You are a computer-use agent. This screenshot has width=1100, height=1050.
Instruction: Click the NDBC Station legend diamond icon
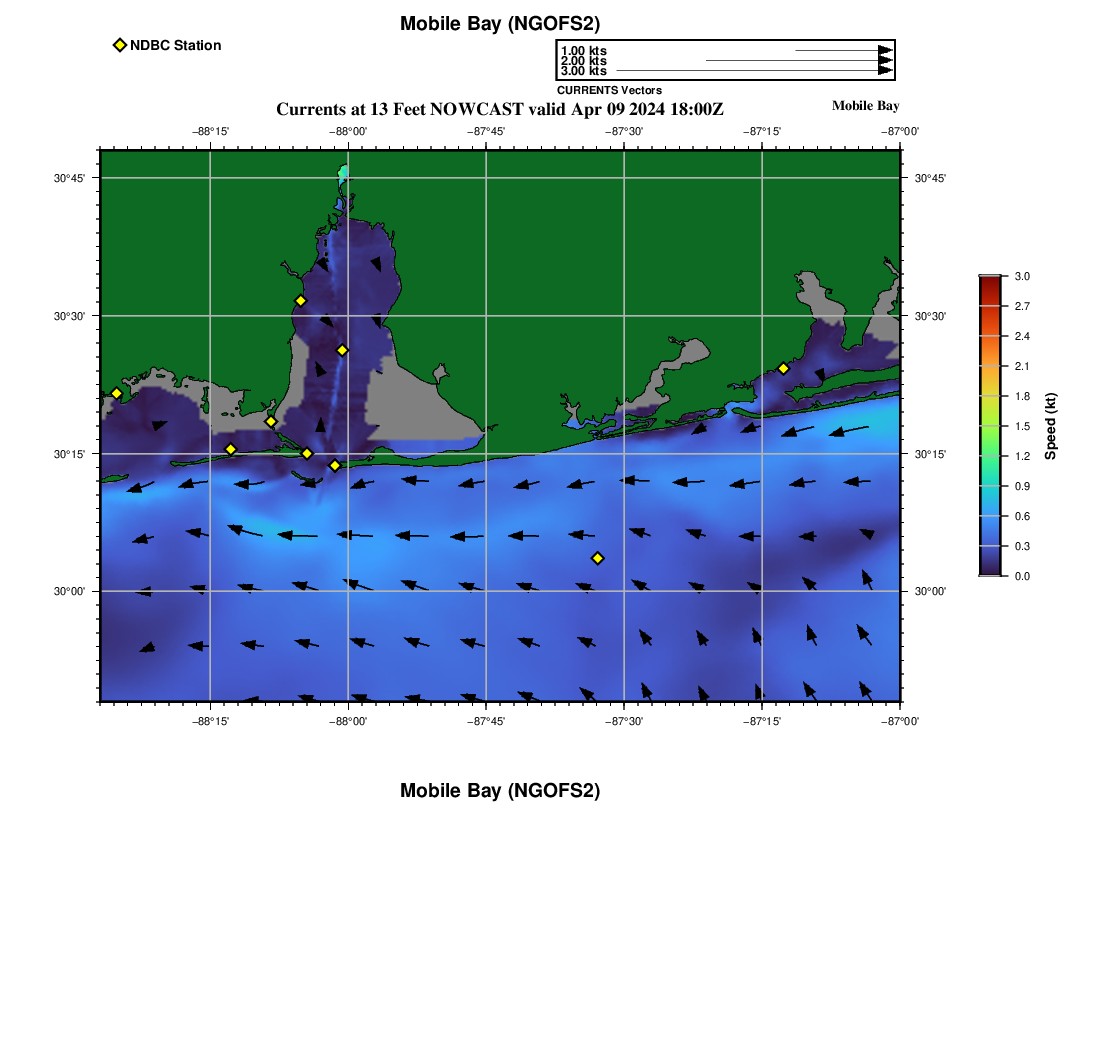119,45
